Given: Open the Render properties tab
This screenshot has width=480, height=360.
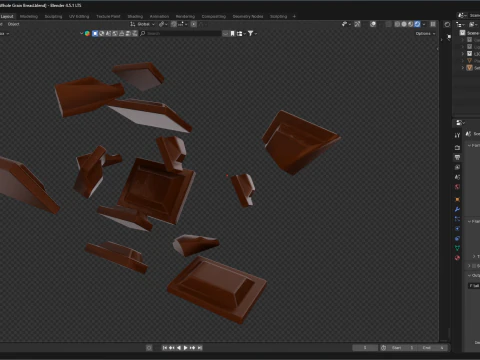Looking at the screenshot, I should pos(457,147).
